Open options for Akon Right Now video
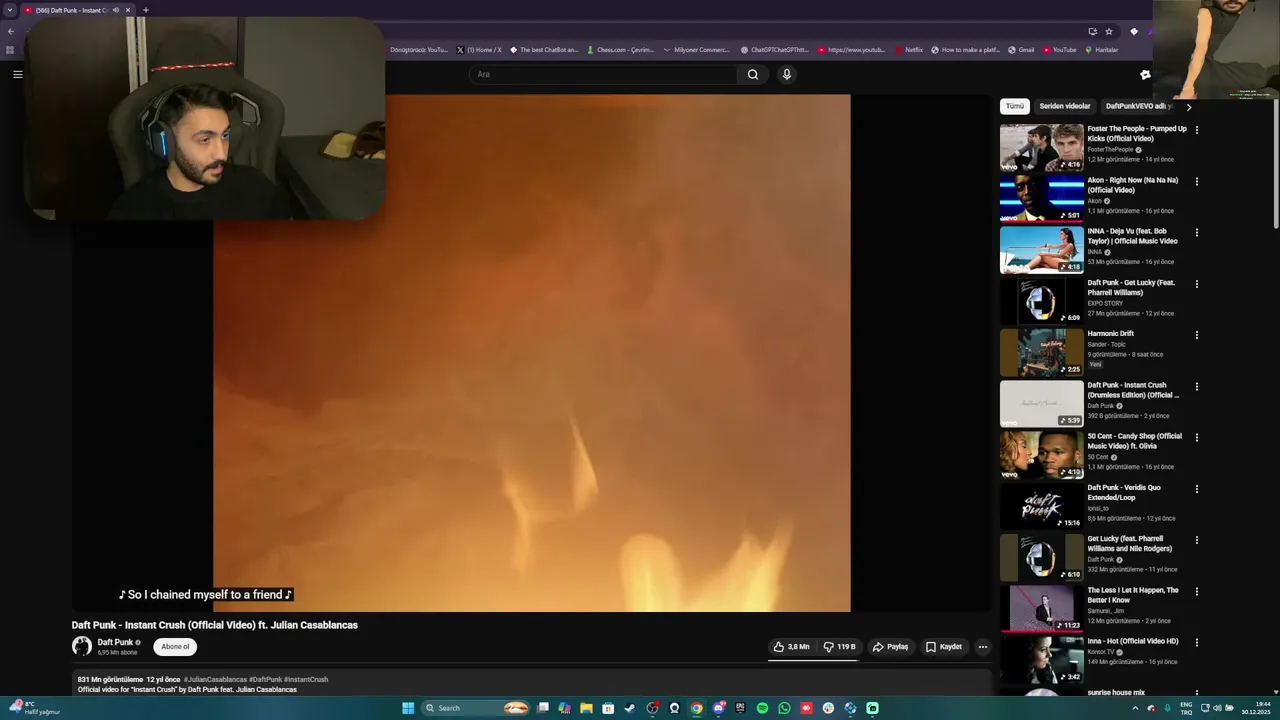The width and height of the screenshot is (1280, 720). click(x=1196, y=181)
